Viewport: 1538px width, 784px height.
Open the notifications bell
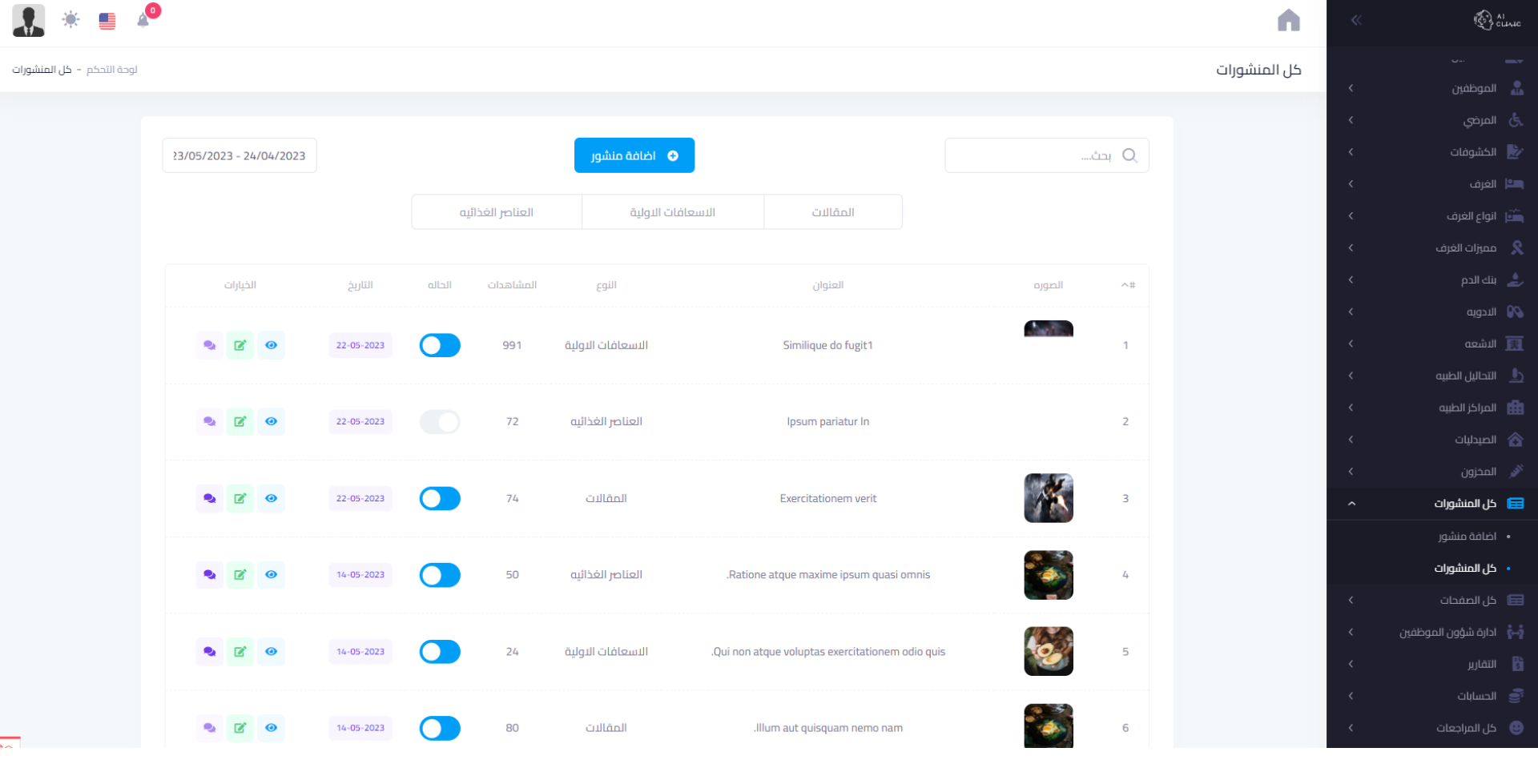tap(143, 20)
